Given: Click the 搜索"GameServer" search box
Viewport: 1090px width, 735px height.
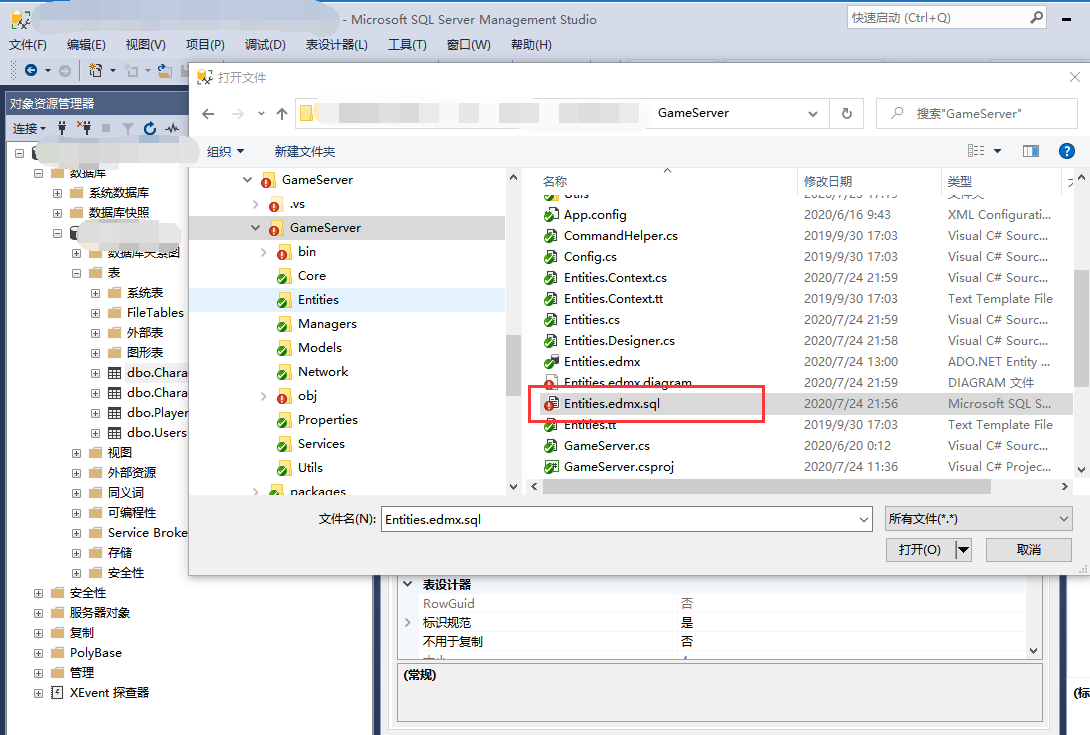Looking at the screenshot, I should point(977,113).
